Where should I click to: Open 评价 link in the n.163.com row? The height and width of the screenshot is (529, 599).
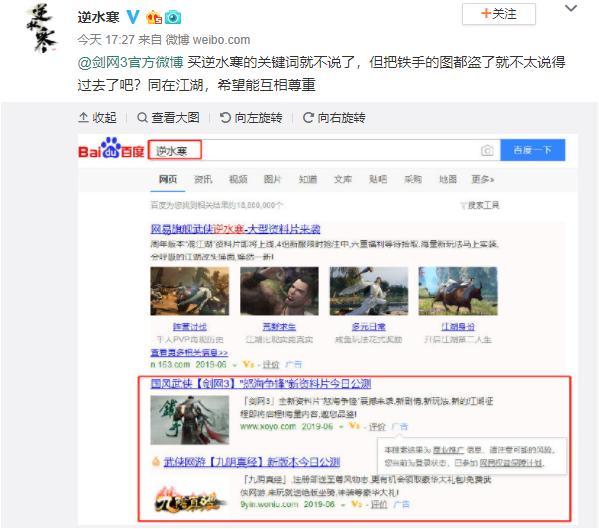271,365
